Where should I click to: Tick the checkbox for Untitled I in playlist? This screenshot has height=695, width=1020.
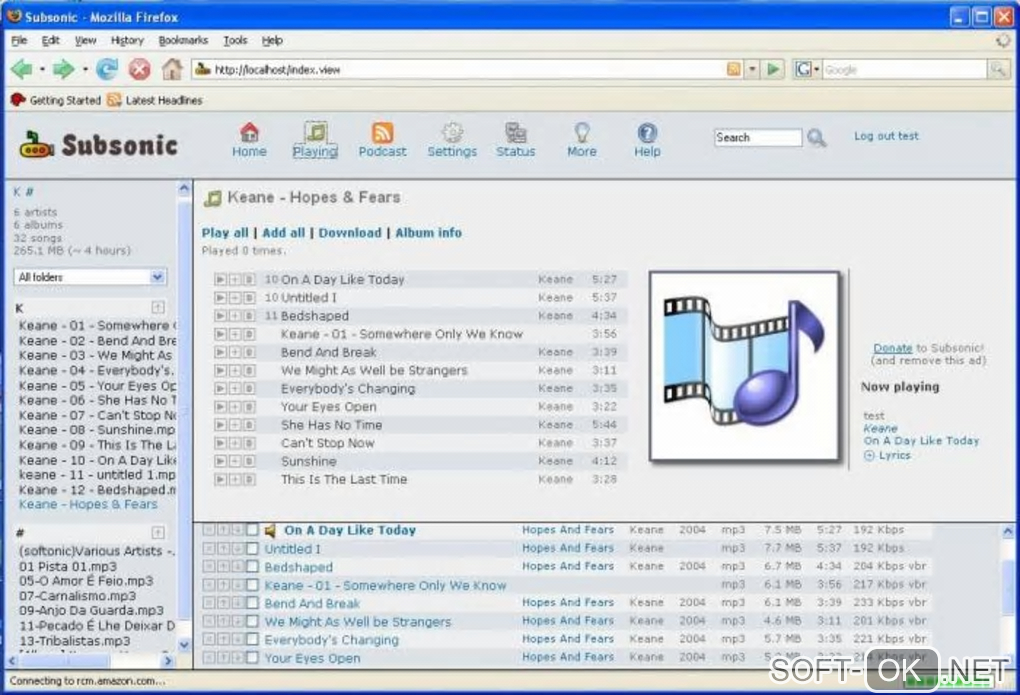pyautogui.click(x=252, y=549)
